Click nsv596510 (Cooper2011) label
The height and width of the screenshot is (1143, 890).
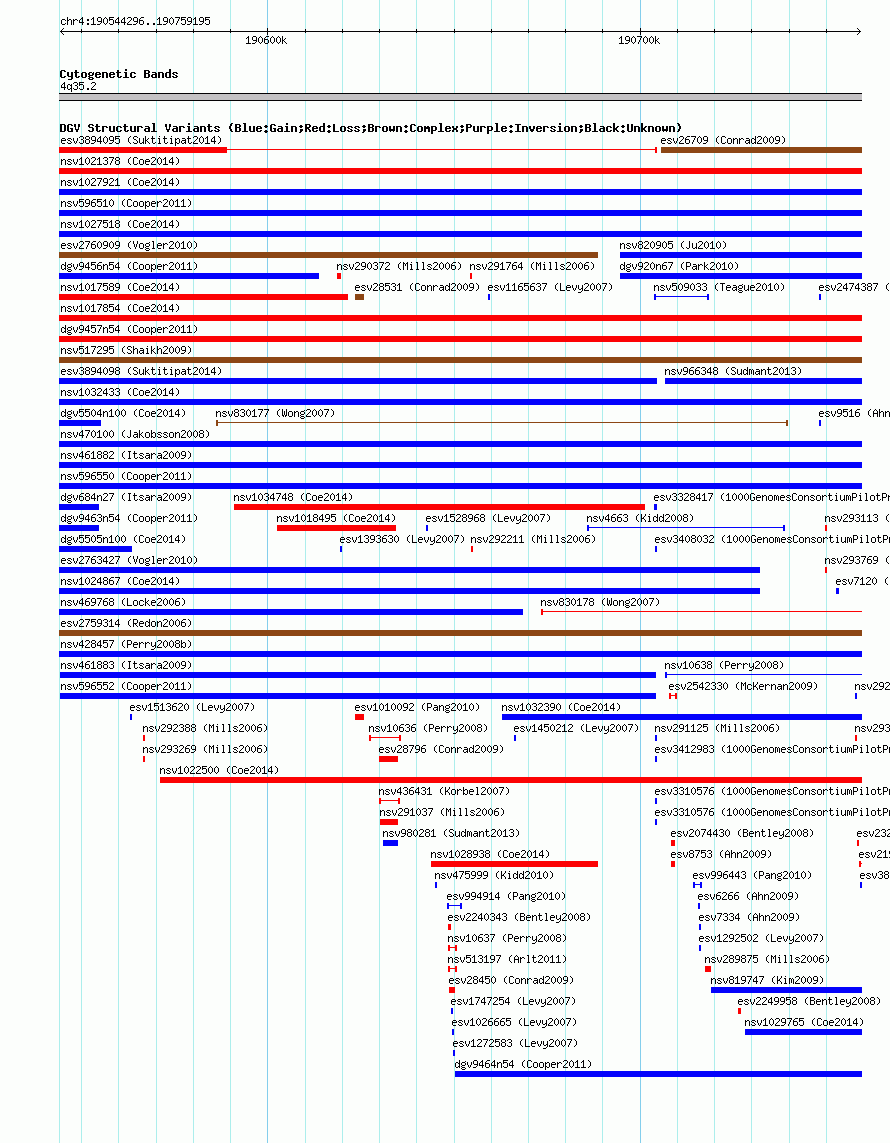pos(126,203)
